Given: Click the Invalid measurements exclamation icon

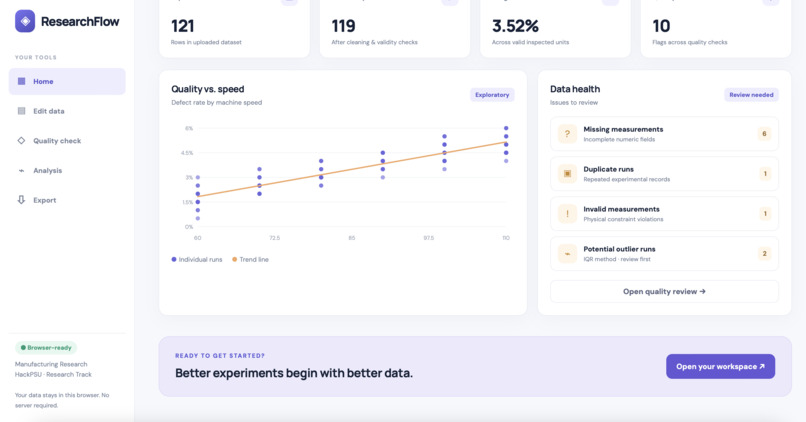Looking at the screenshot, I should (567, 213).
